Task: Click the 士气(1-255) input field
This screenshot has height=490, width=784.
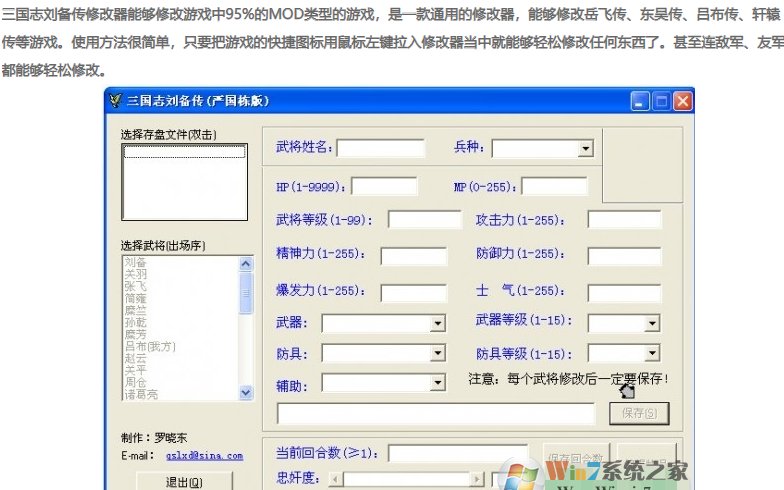Action: coord(624,293)
